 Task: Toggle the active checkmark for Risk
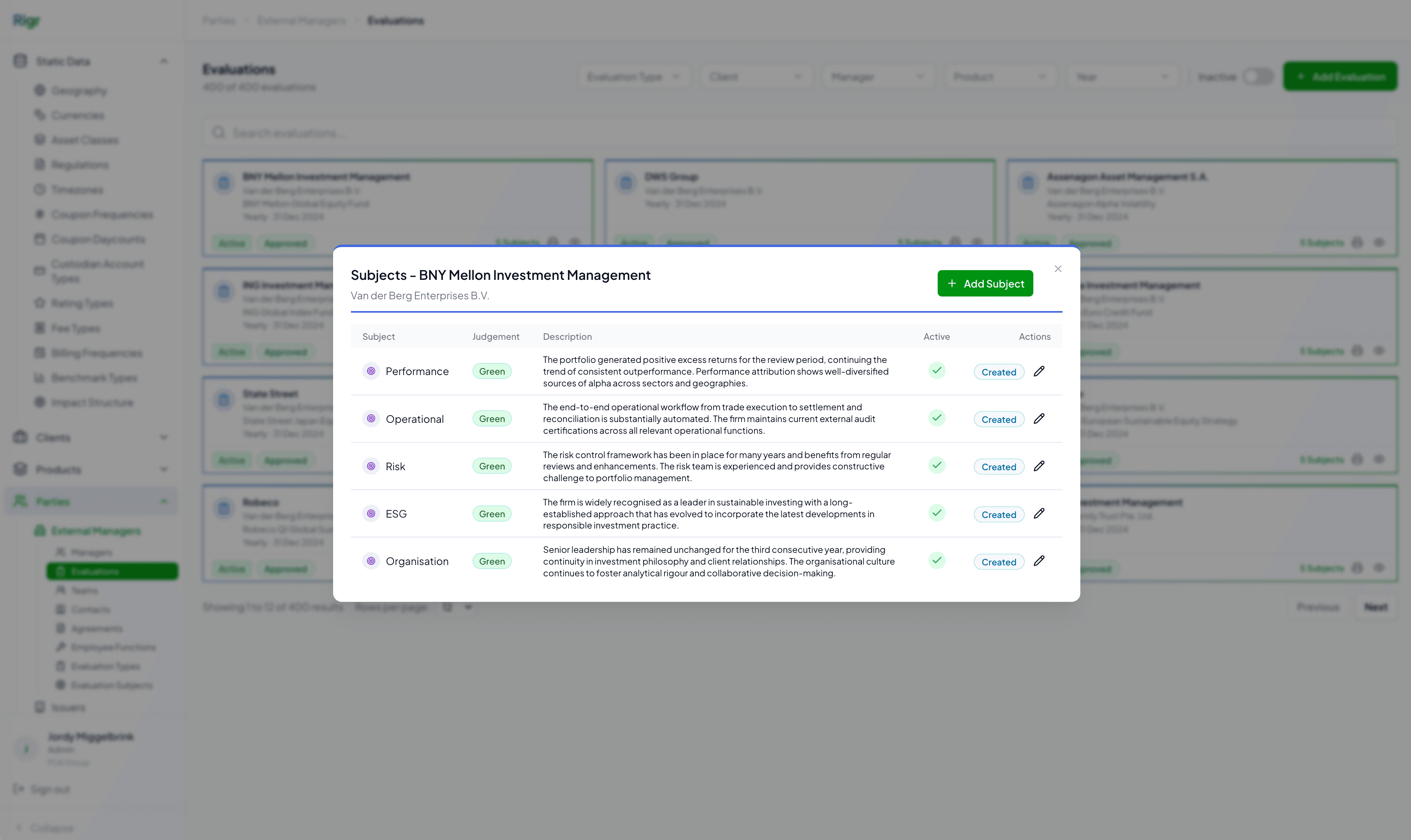tap(936, 466)
